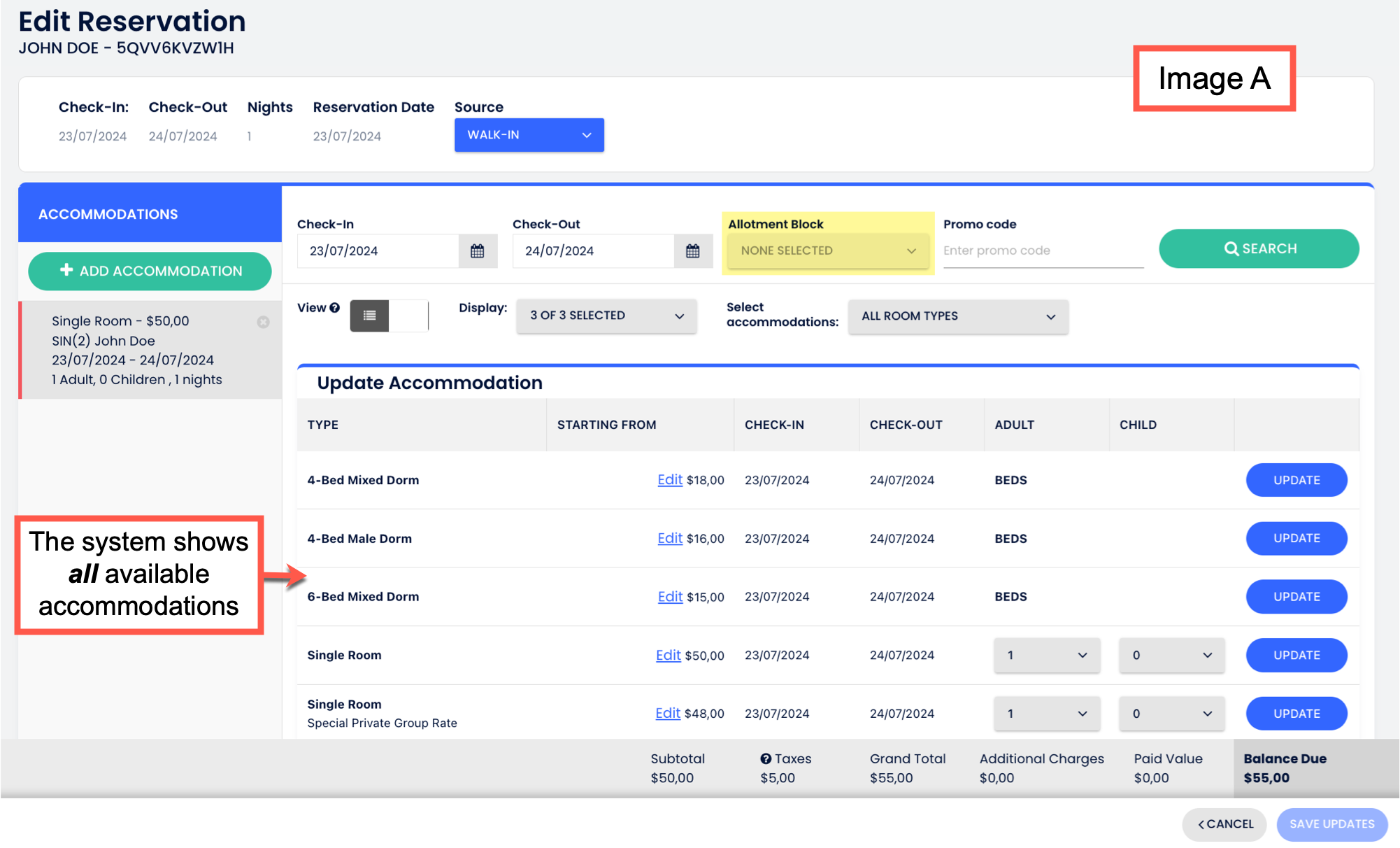Open the Check-Out calendar picker icon

coord(692,251)
